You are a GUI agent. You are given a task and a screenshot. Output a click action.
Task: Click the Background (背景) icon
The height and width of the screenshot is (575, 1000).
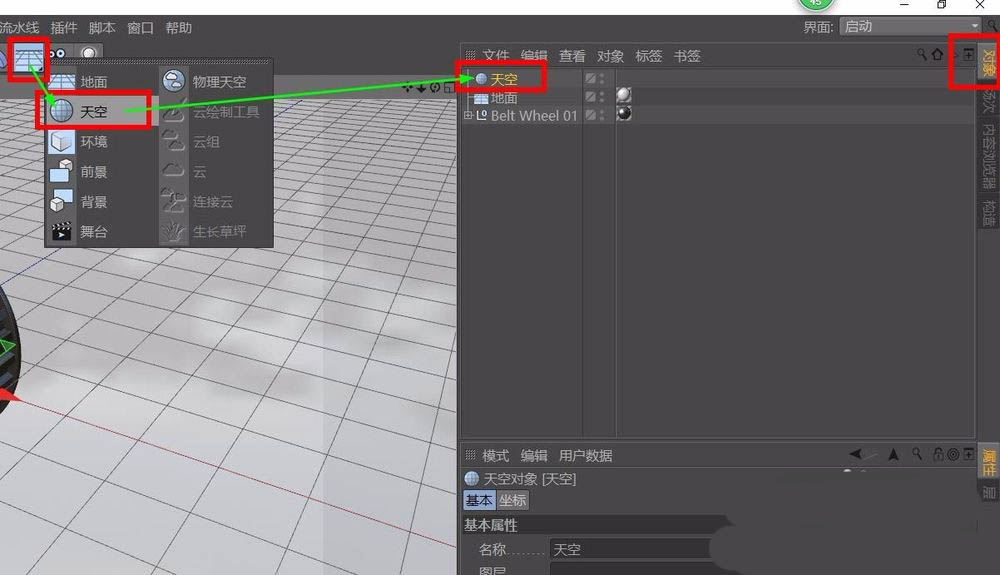point(62,201)
